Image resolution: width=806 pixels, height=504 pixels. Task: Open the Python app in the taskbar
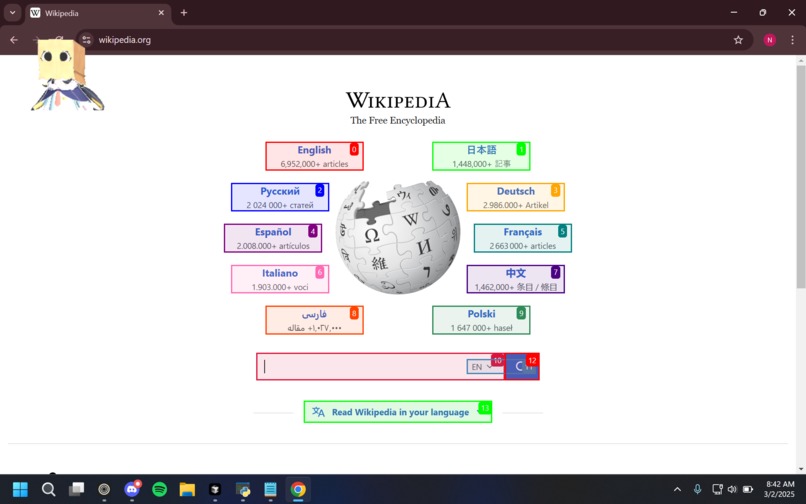coord(243,489)
